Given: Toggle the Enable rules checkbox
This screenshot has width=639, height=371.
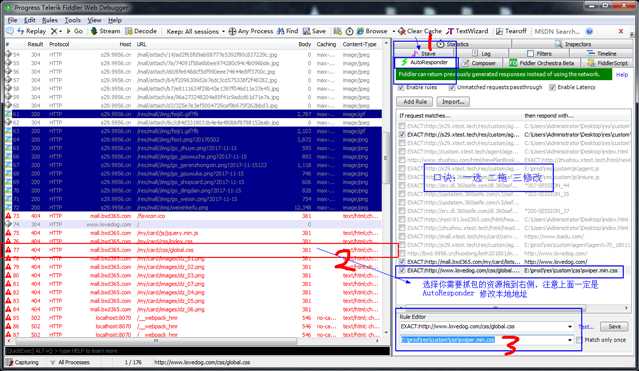Looking at the screenshot, I should [401, 87].
